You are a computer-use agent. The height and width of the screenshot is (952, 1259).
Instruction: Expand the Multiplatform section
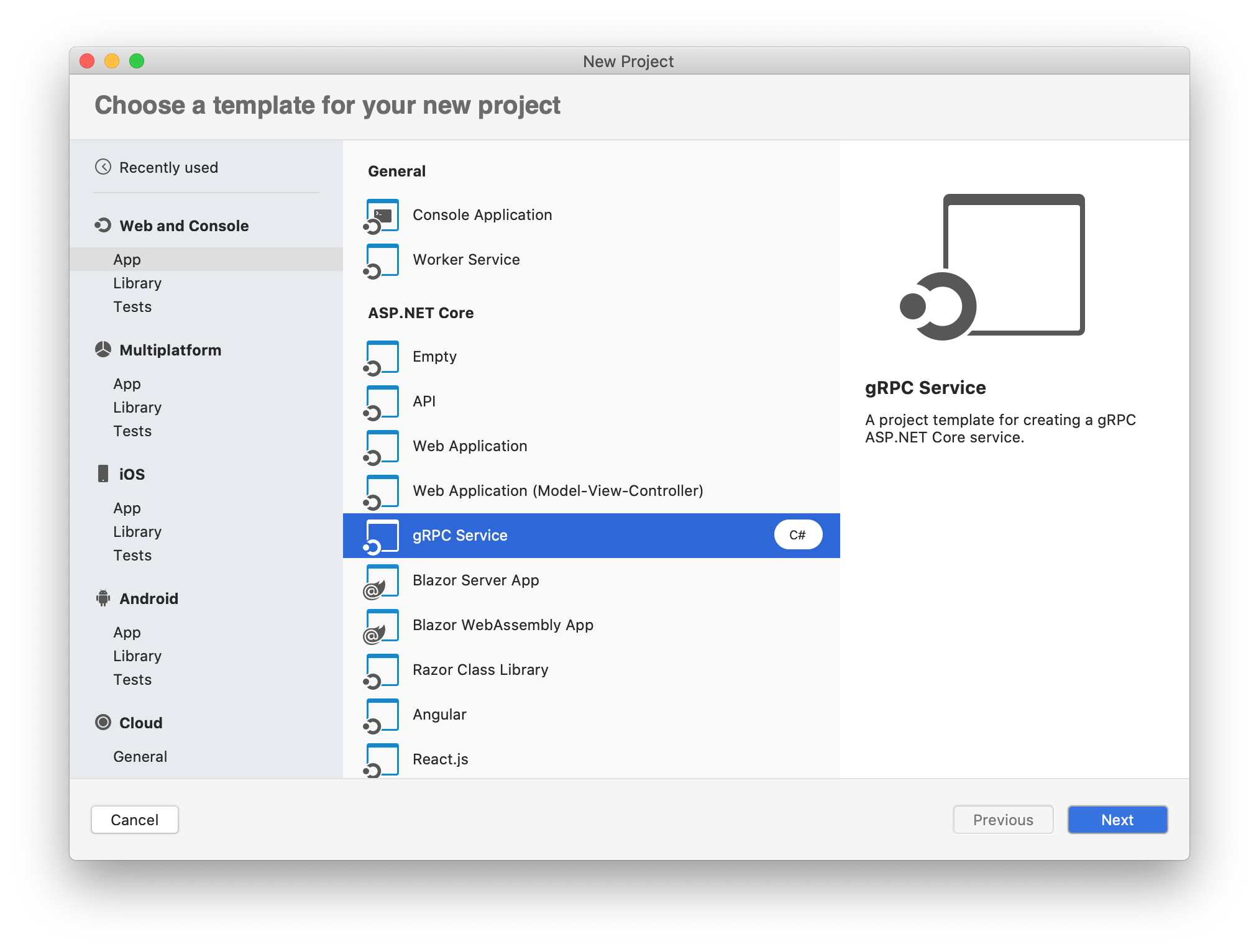click(171, 349)
